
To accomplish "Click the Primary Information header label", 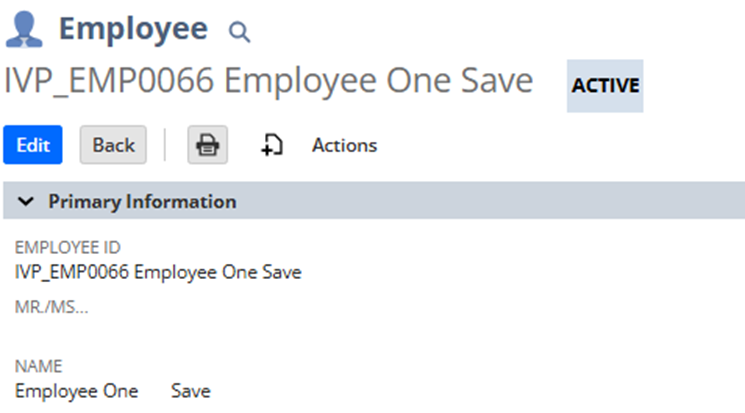I will pyautogui.click(x=142, y=202).
